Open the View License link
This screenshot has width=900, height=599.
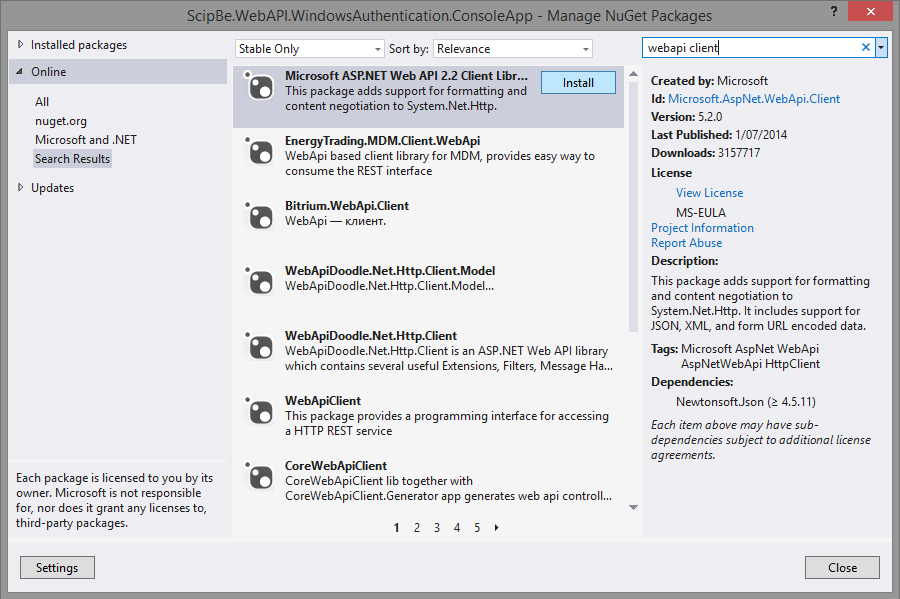709,193
